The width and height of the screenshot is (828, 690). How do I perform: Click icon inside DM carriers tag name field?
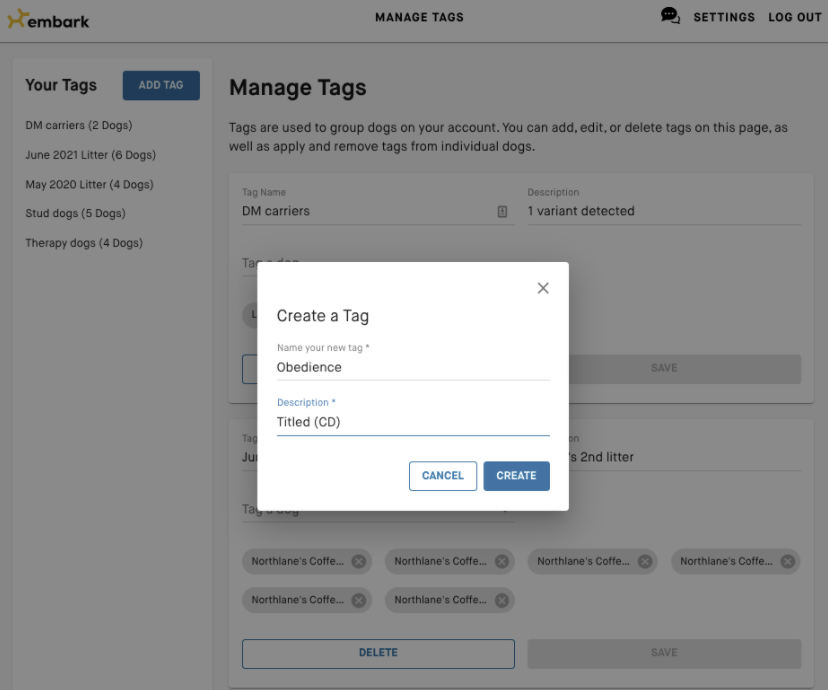pos(502,212)
